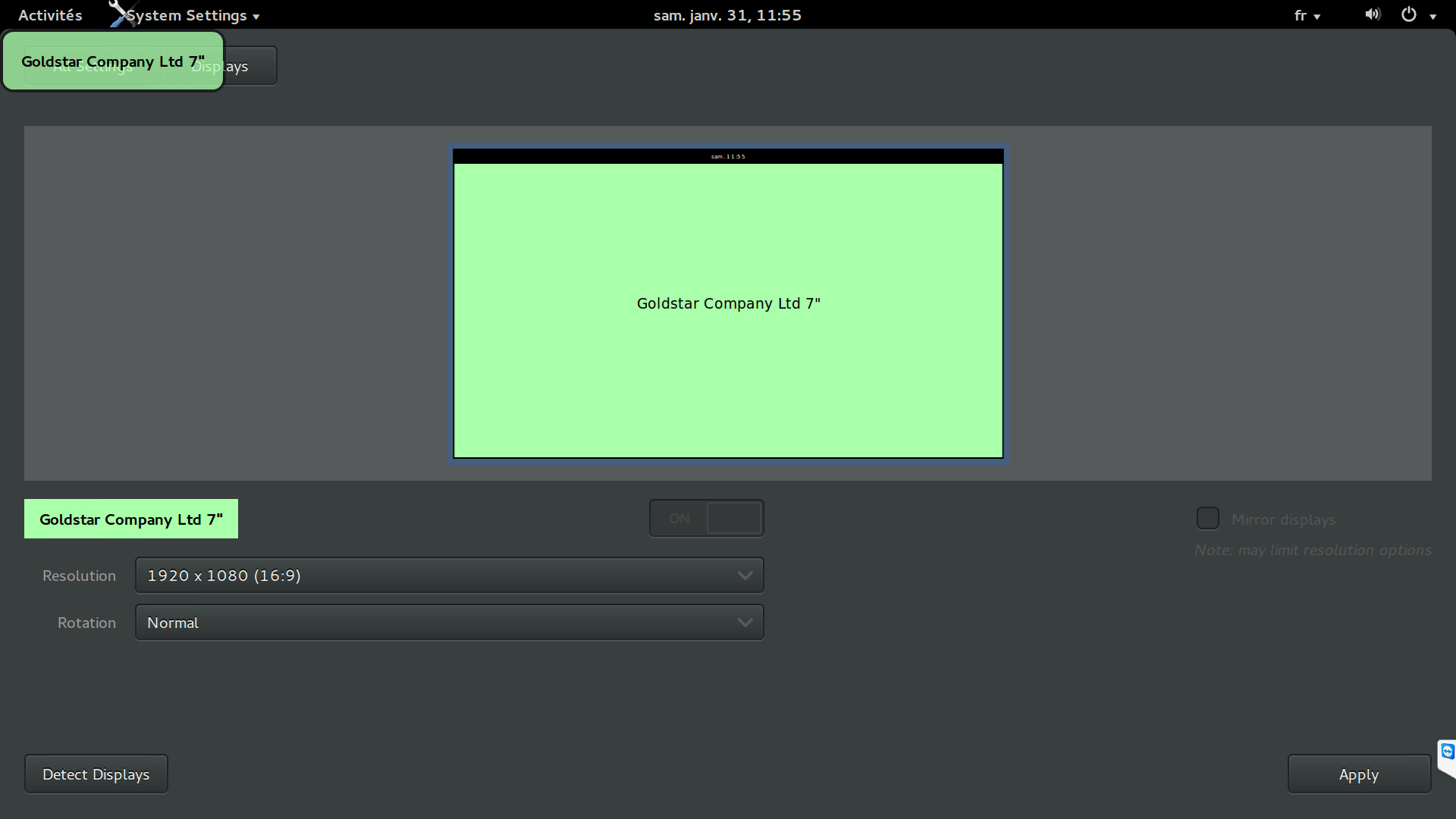Enable the Mirror displays checkbox

(x=1208, y=519)
